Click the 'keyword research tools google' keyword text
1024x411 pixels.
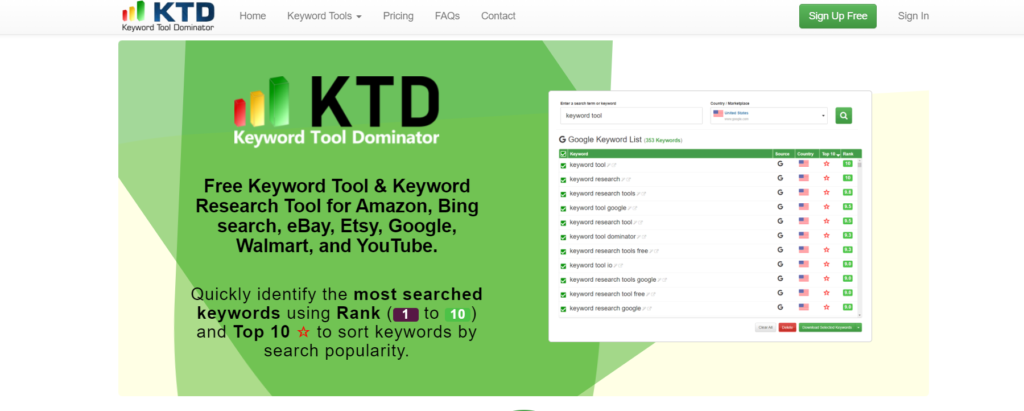[613, 279]
